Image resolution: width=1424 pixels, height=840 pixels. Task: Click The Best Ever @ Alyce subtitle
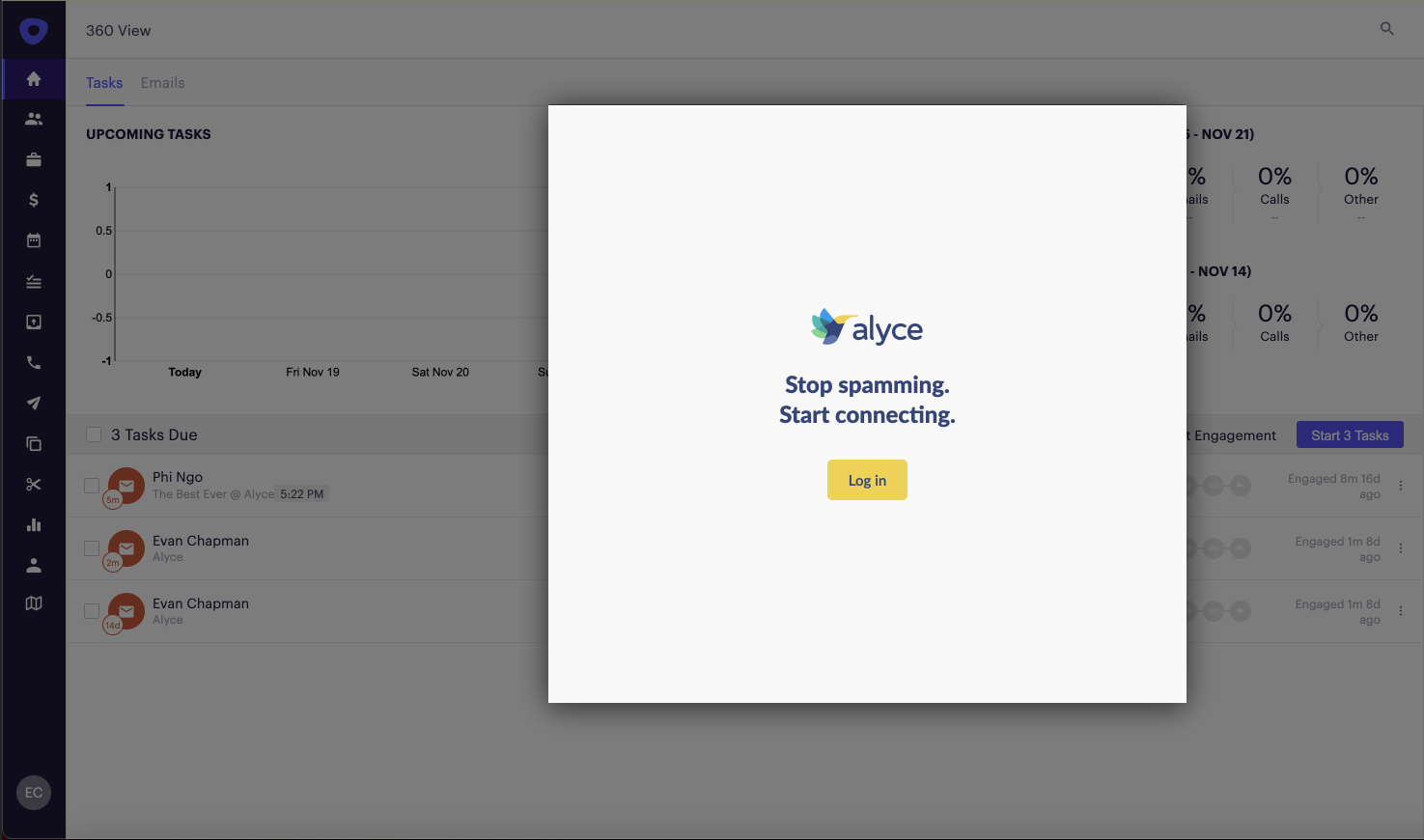coord(213,494)
